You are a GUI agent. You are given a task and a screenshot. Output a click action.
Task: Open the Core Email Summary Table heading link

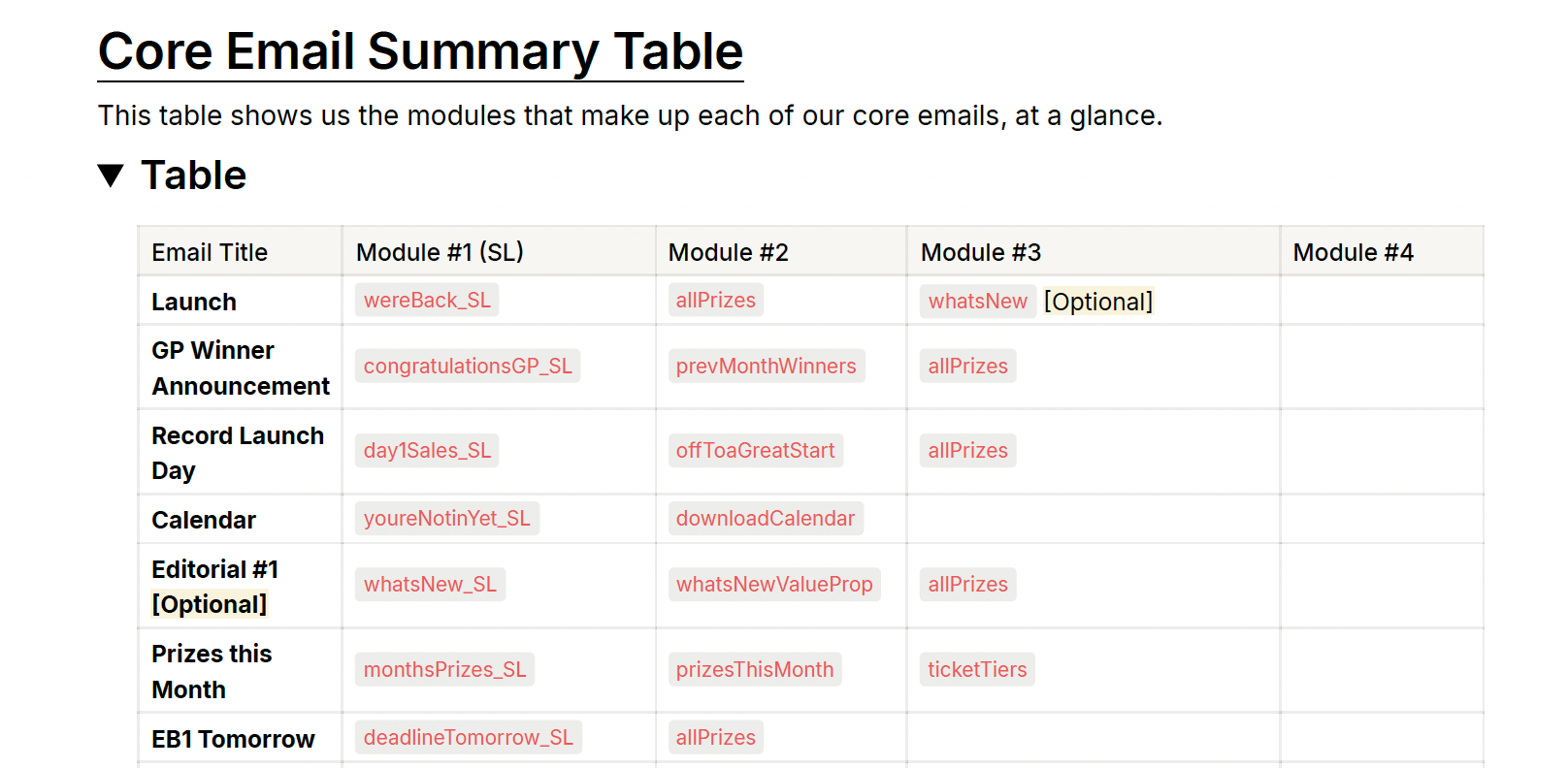420,51
